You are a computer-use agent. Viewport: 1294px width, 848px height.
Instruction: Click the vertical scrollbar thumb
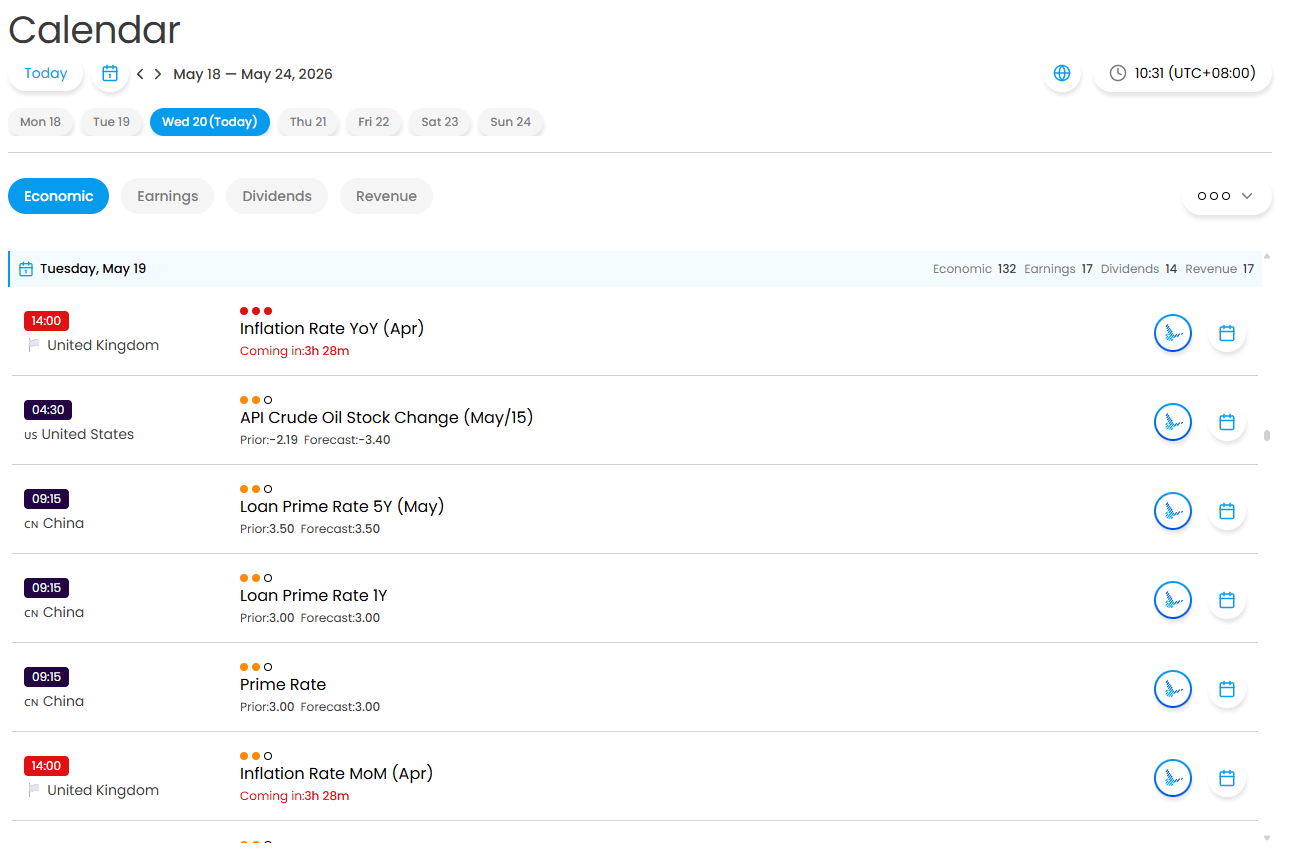[x=1267, y=436]
